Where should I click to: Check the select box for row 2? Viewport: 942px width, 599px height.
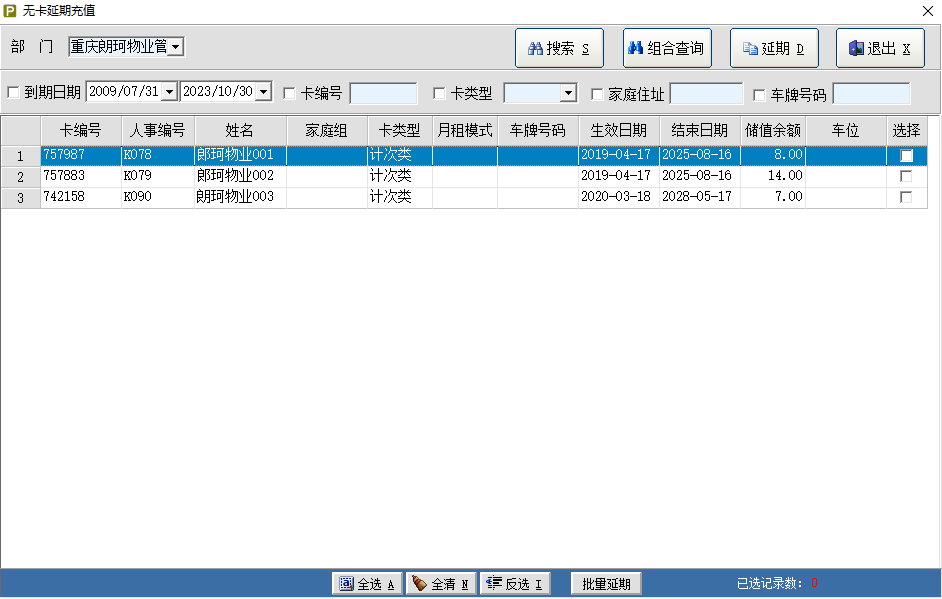point(906,176)
